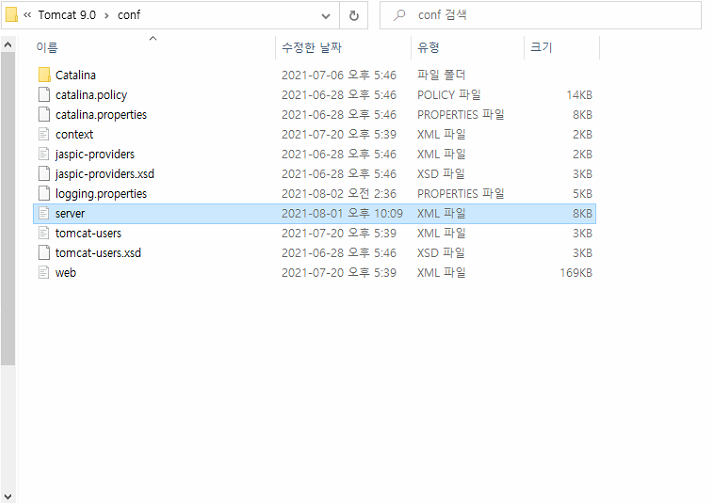Click PROPERTIES 파일 type of catalina.properties

461,115
